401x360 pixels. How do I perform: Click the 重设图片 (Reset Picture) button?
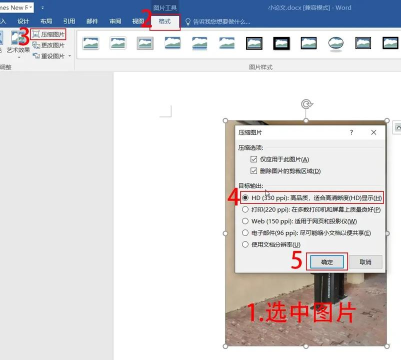pos(49,56)
